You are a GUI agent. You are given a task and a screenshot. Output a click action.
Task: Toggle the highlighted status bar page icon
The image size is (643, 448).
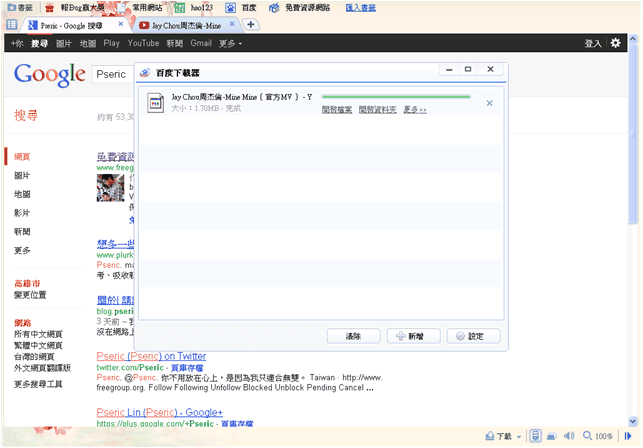[535, 436]
